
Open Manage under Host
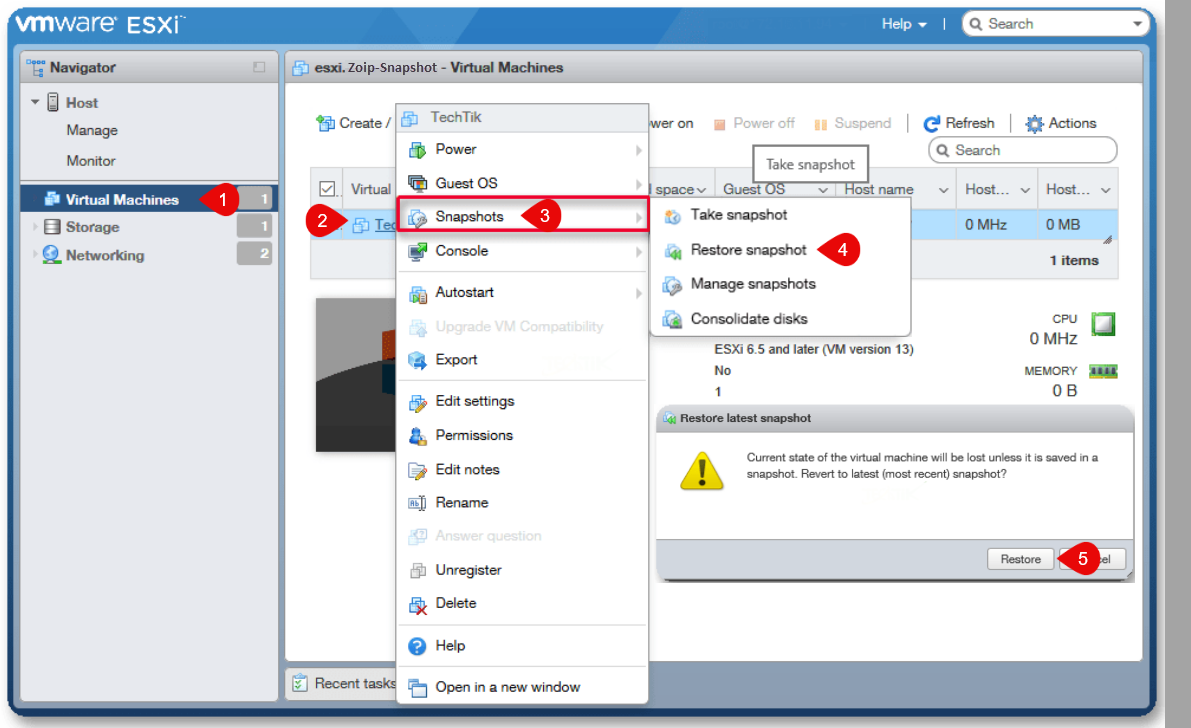coord(92,130)
